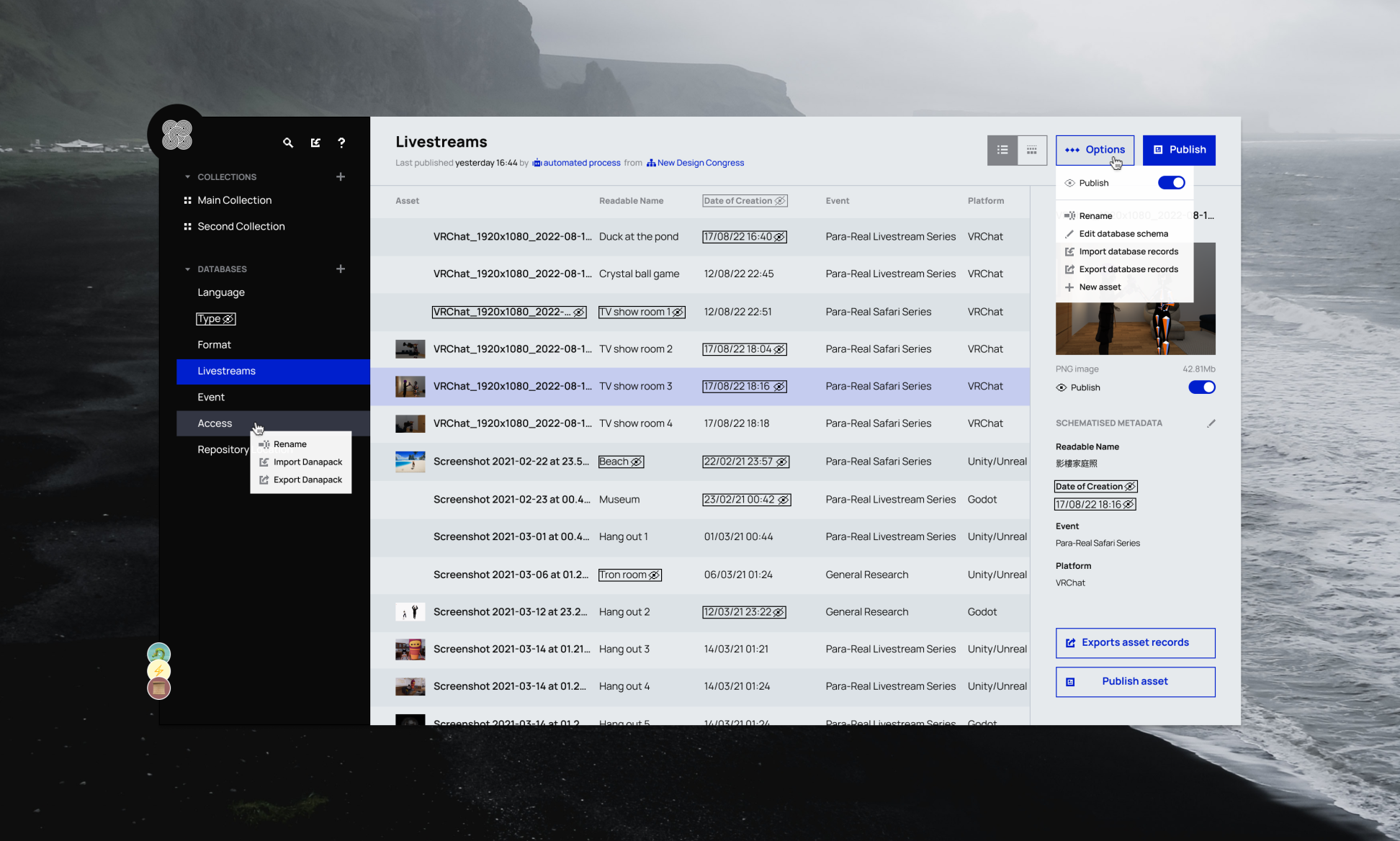
Task: Click the Publish asset button
Action: pyautogui.click(x=1134, y=682)
